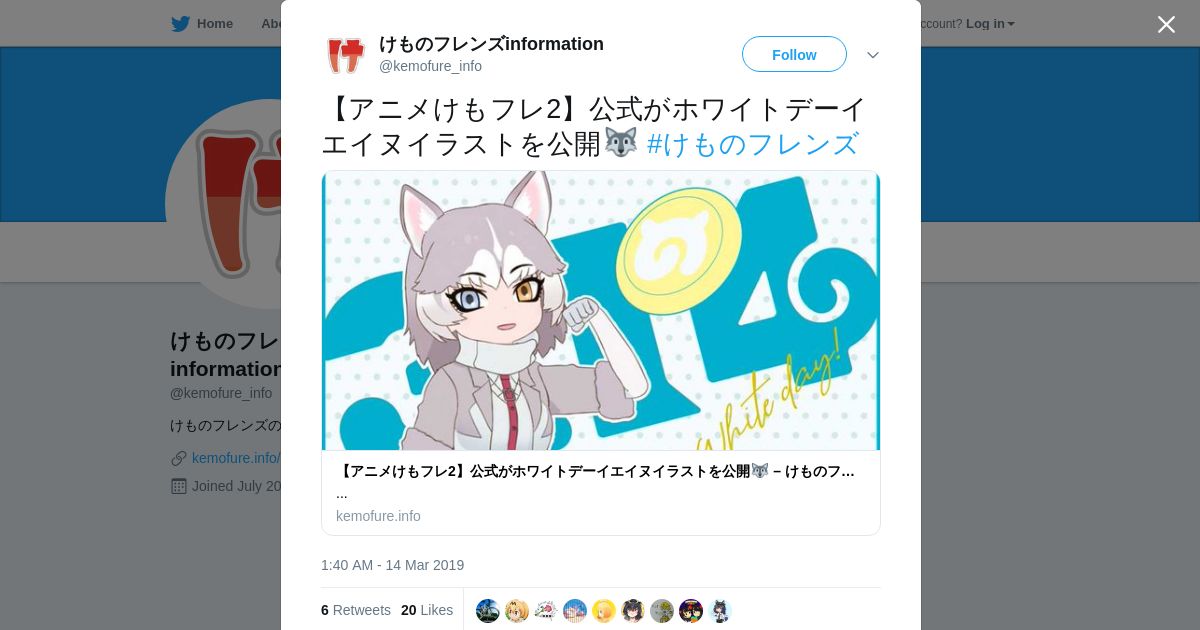Open the Log in dropdown

click(990, 24)
